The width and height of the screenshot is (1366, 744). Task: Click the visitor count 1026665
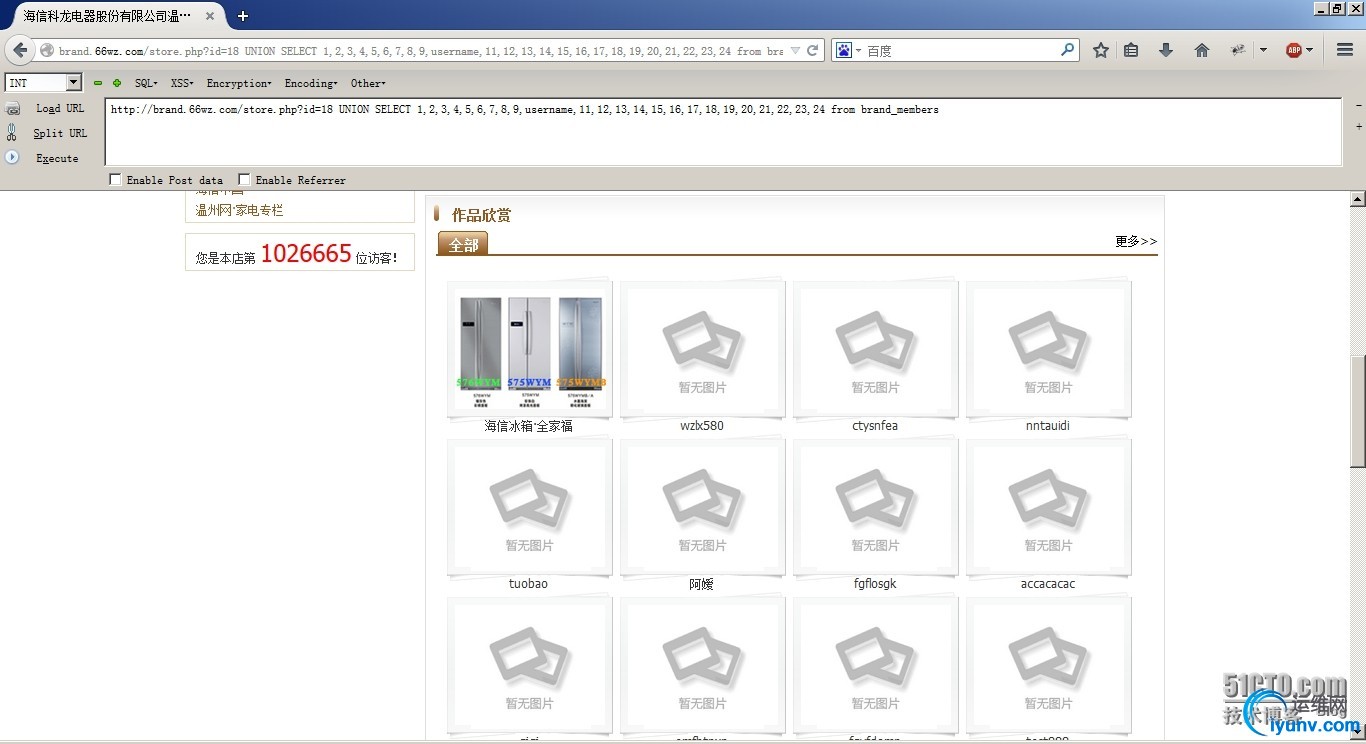click(306, 254)
